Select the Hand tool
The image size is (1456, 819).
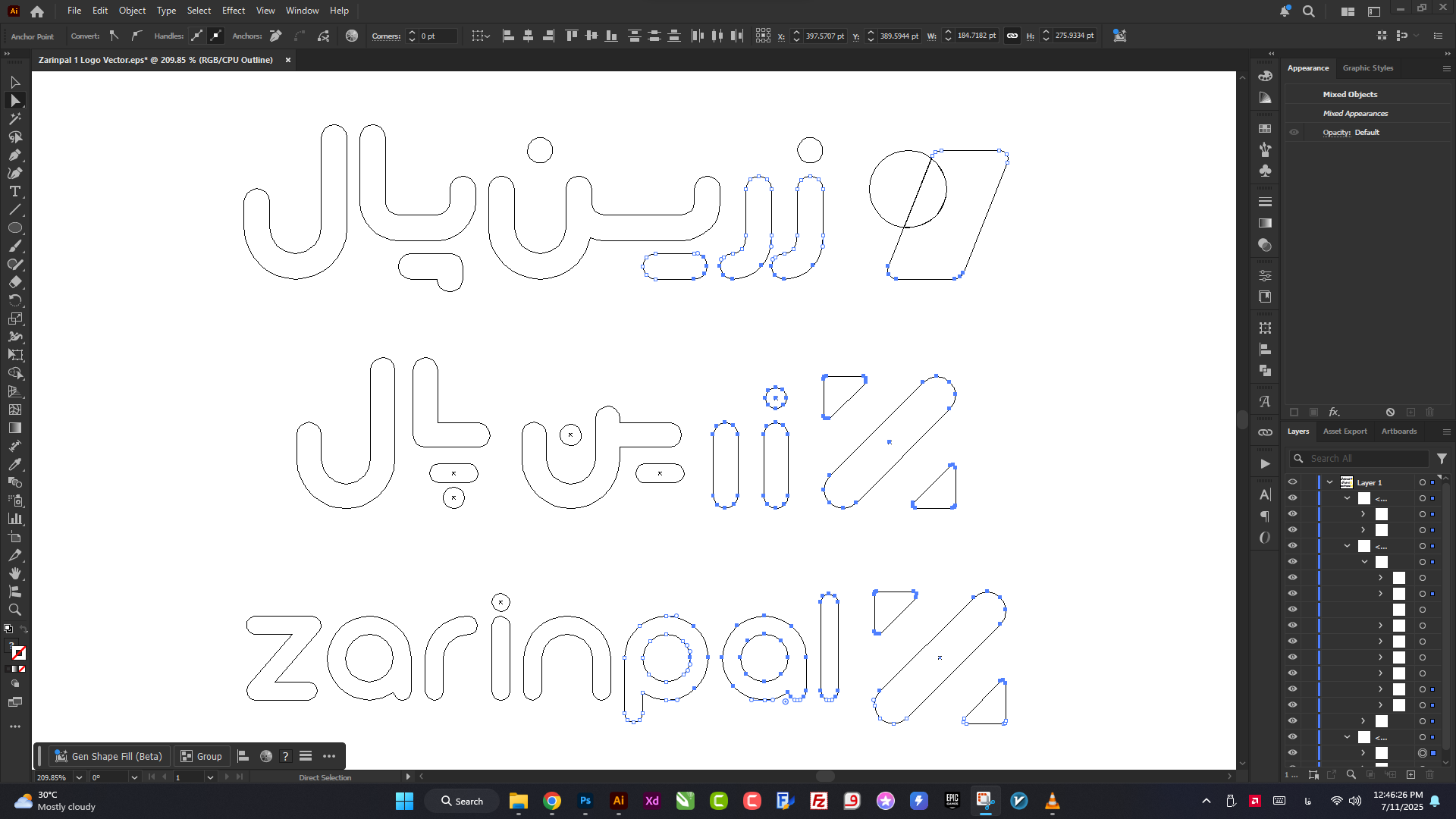(15, 573)
